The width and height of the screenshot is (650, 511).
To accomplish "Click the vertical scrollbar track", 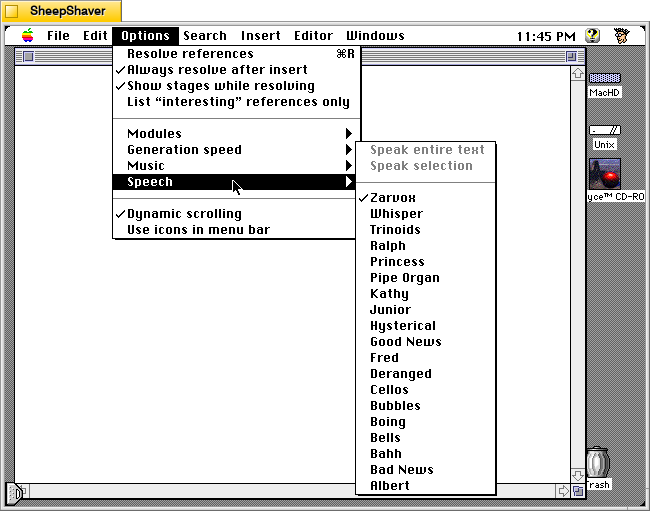I will tap(578, 274).
